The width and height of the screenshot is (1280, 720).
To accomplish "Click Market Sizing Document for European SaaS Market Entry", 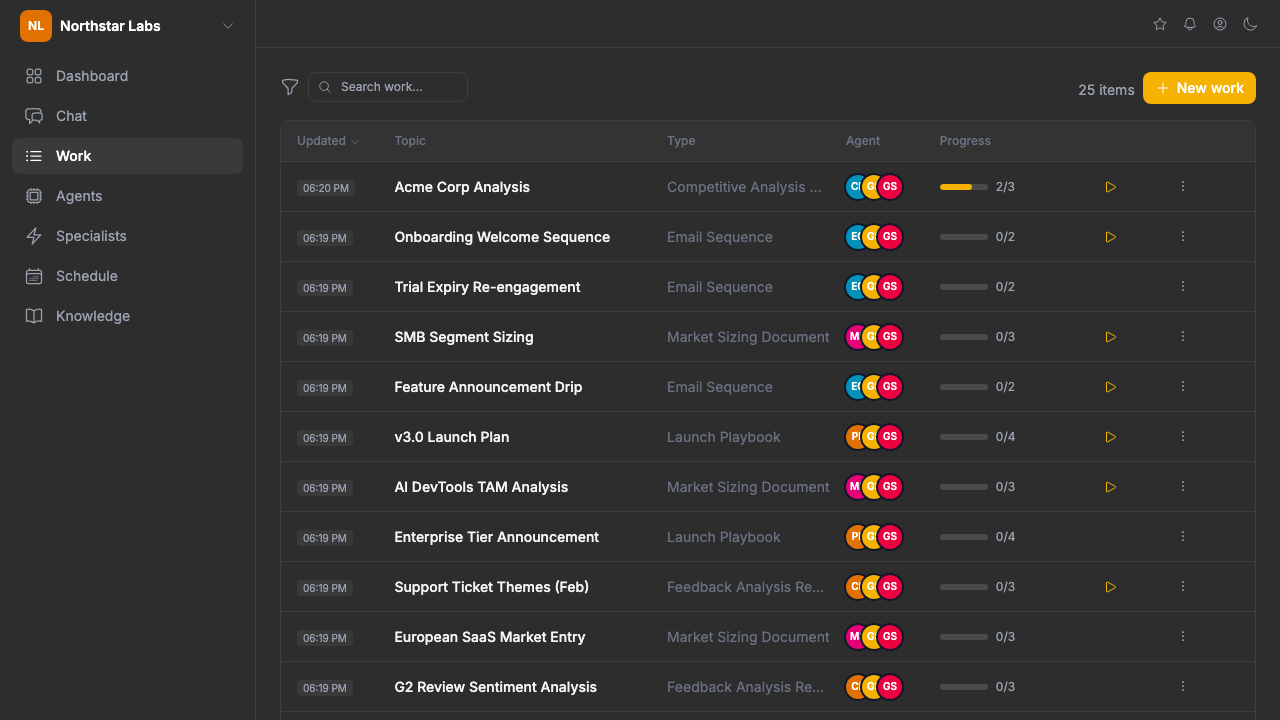I will (748, 637).
